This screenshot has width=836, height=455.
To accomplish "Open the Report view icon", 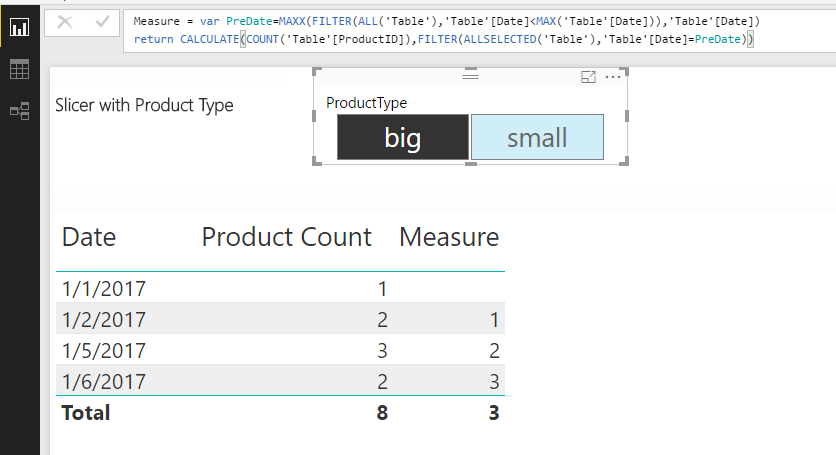I will coord(19,27).
